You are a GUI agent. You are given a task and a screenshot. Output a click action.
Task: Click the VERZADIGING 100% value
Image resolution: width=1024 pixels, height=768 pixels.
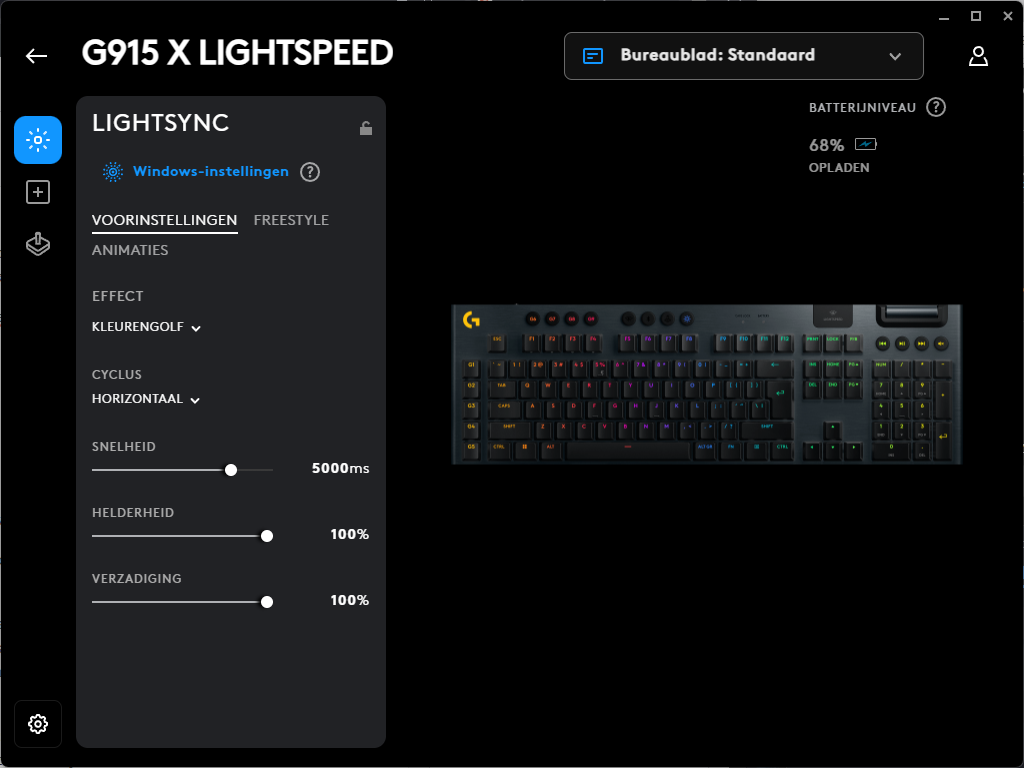pyautogui.click(x=349, y=600)
